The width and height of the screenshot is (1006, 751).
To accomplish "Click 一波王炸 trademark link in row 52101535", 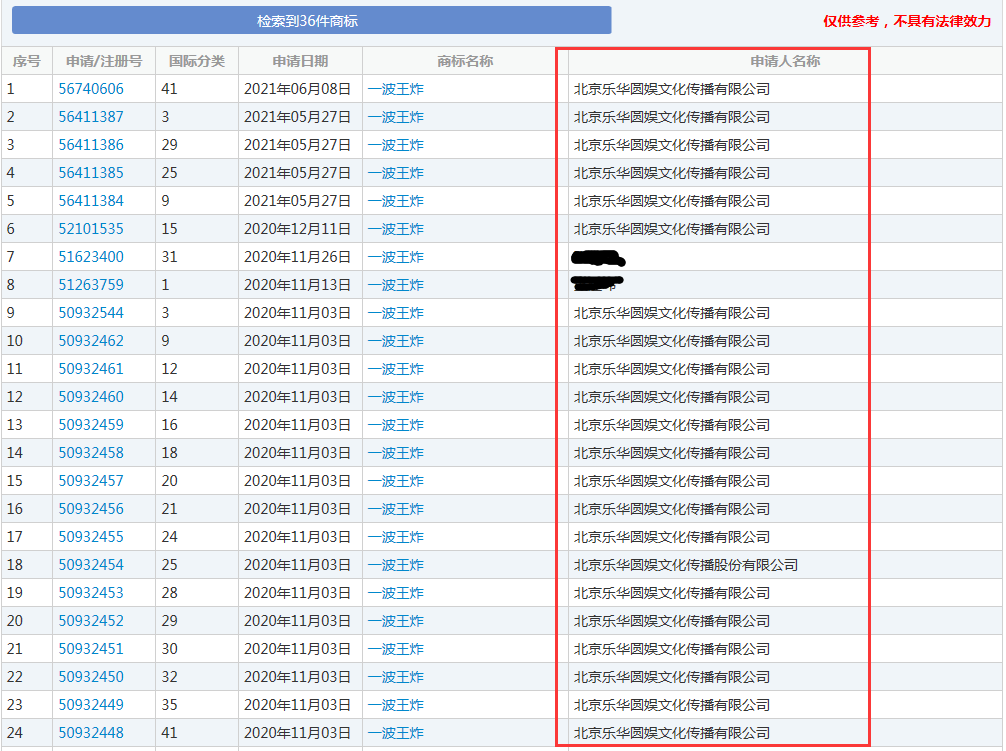I will click(x=396, y=229).
